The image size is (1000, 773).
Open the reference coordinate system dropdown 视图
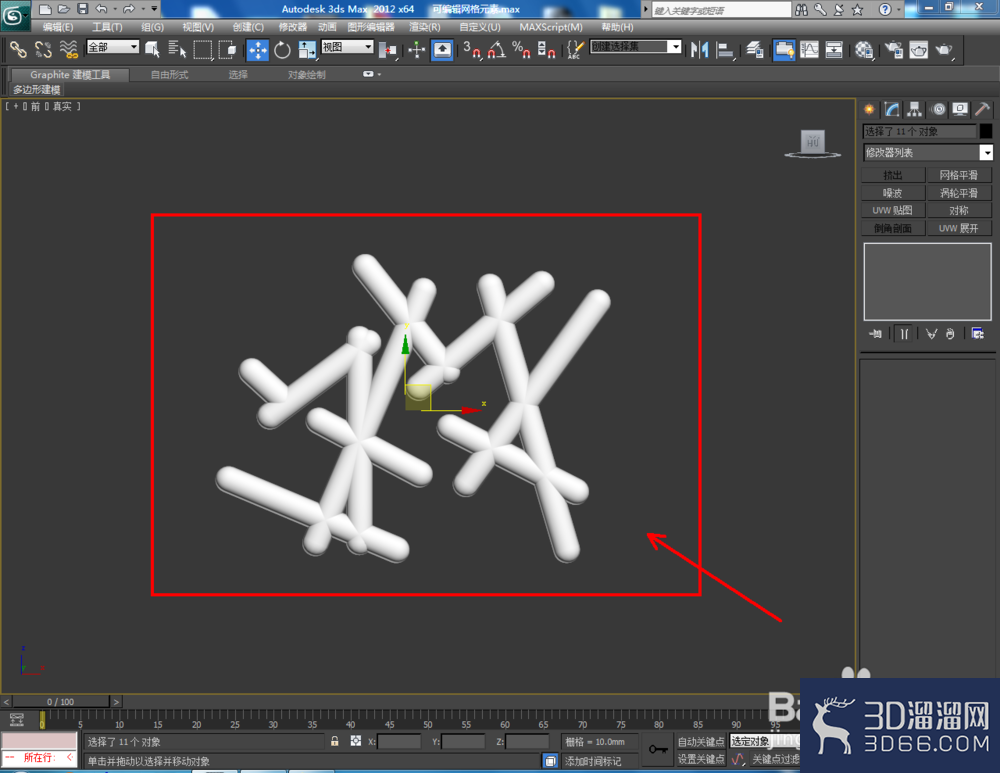click(347, 47)
